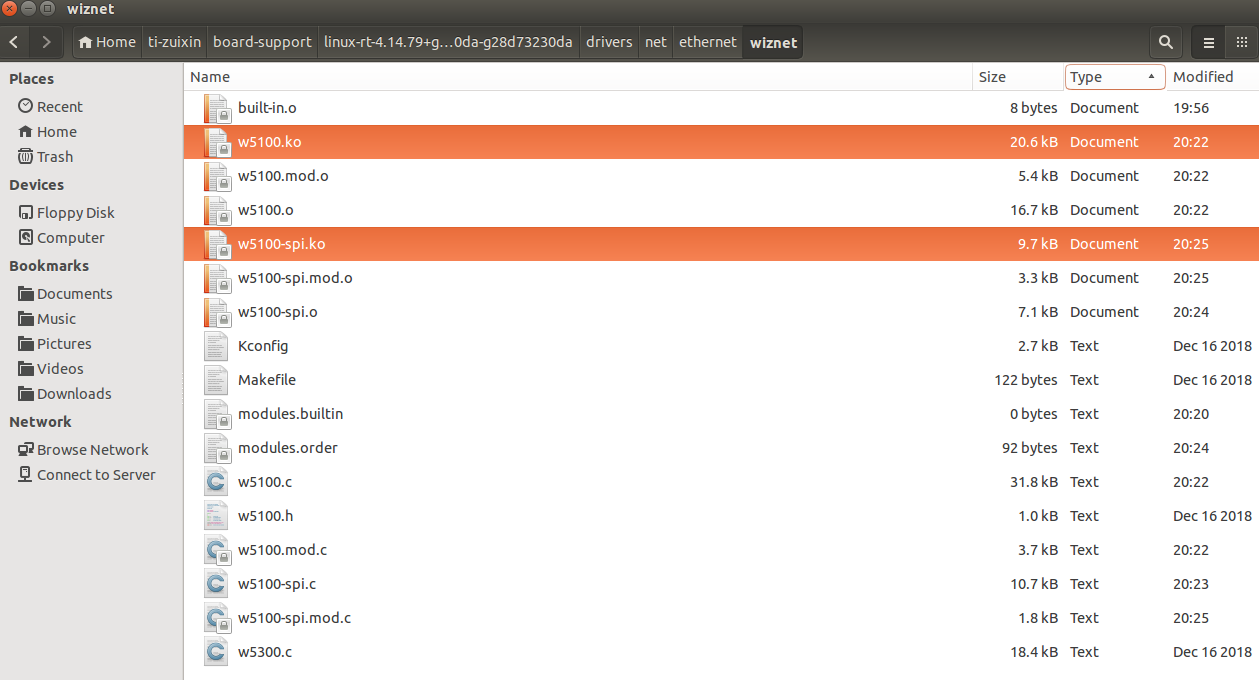Click the Makefile text file icon
The image size is (1259, 680).
216,380
